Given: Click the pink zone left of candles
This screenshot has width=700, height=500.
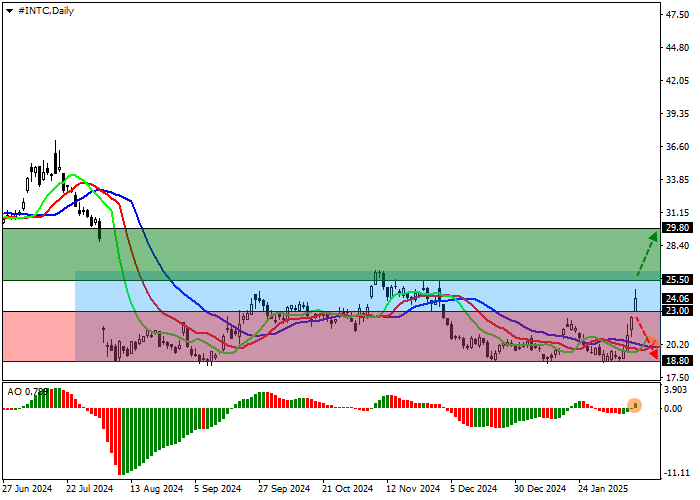Looking at the screenshot, I should pos(38,336).
